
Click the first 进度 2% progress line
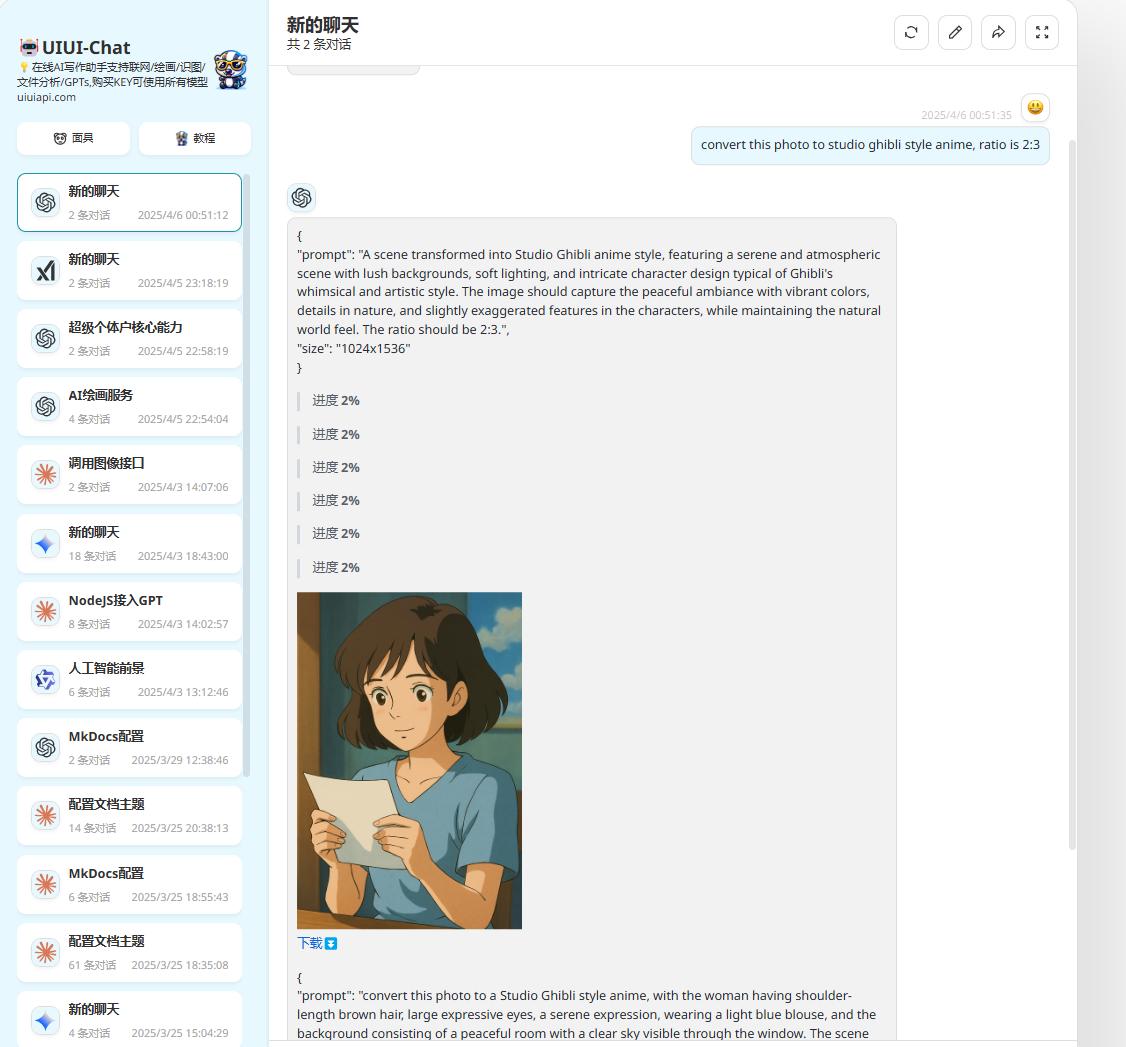pyautogui.click(x=335, y=401)
